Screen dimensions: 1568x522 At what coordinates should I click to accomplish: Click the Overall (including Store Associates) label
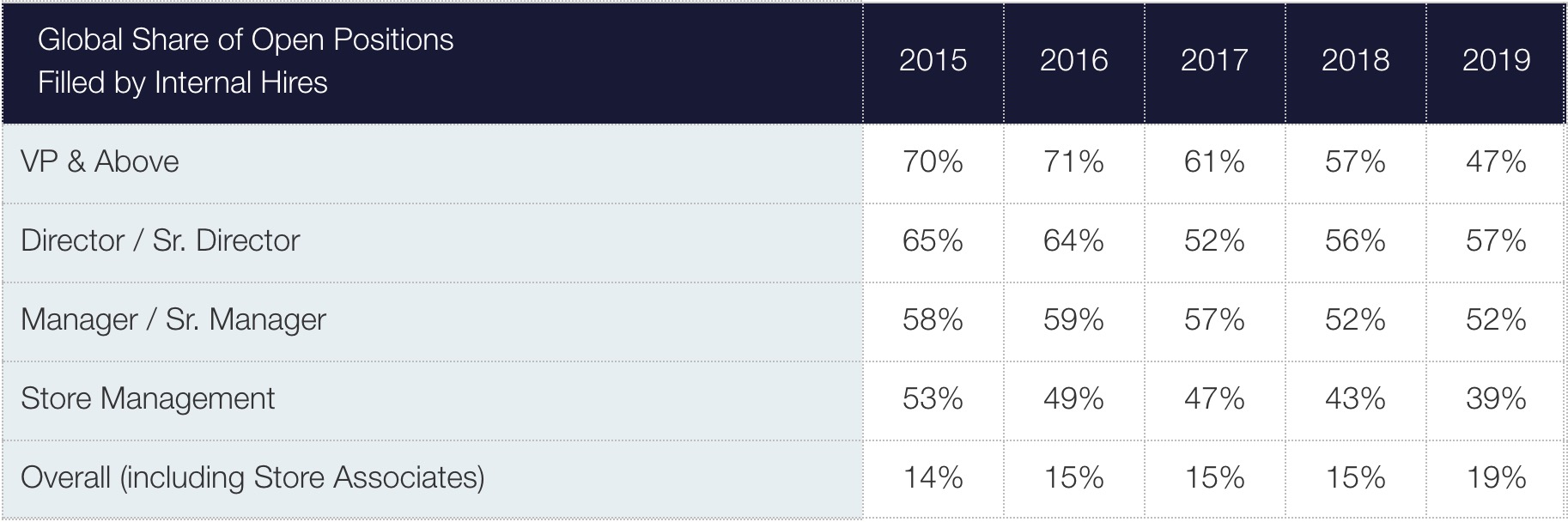(x=252, y=477)
